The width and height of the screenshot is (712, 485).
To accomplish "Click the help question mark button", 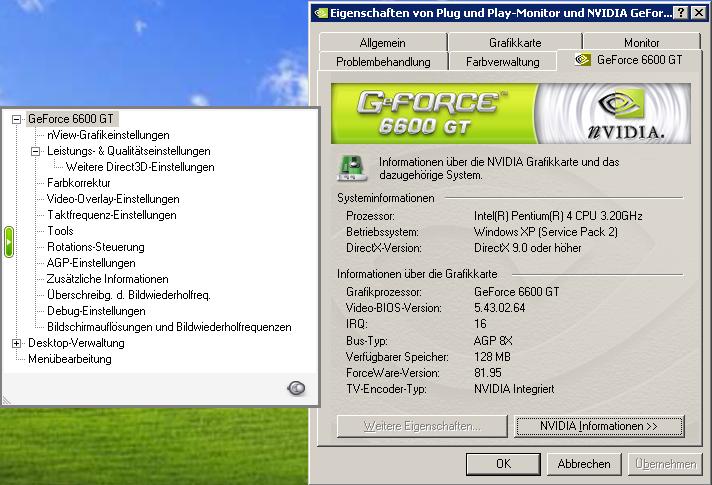I will pos(680,13).
